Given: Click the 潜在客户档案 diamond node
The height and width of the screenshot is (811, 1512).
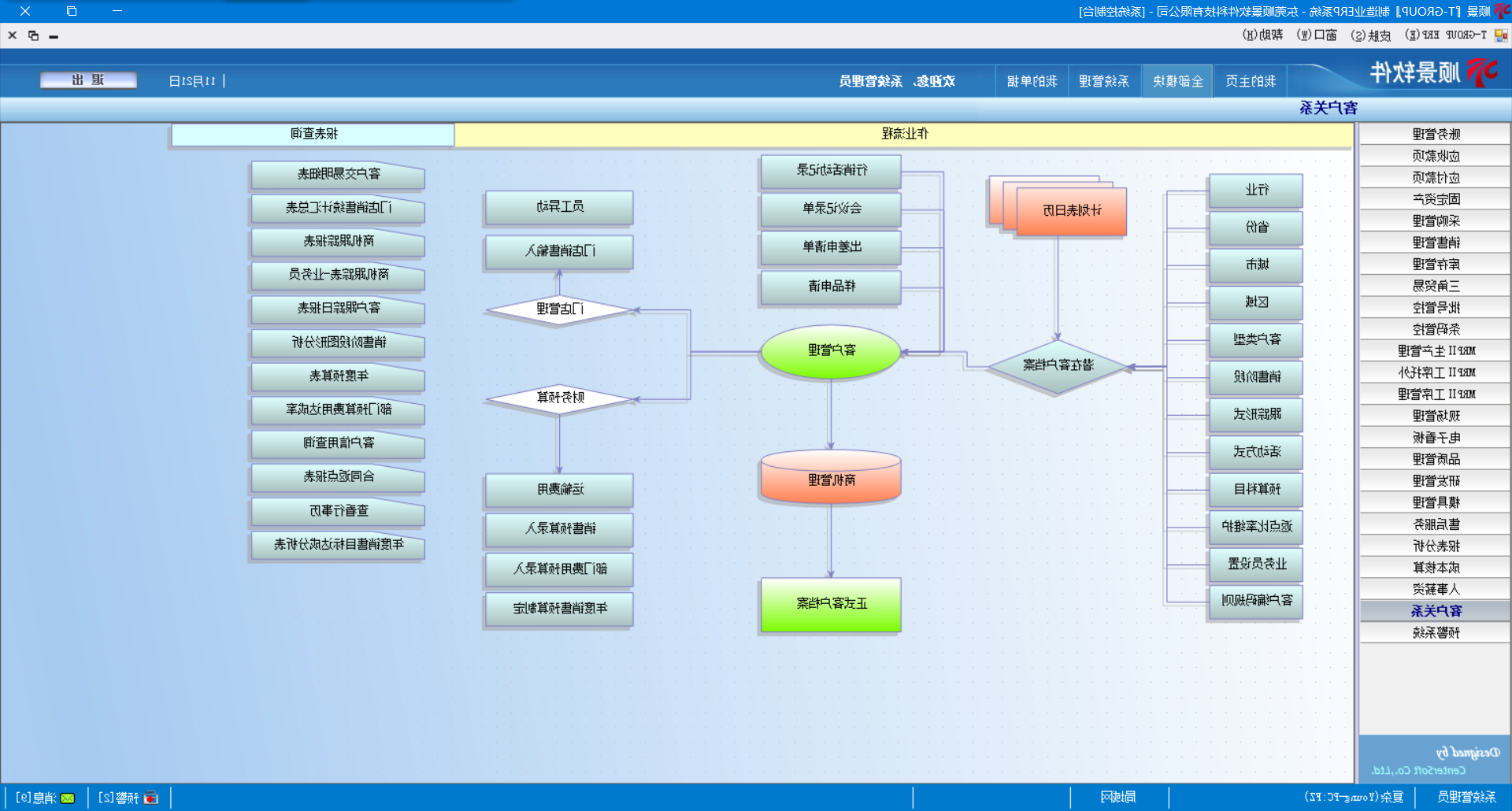Looking at the screenshot, I should point(1058,365).
